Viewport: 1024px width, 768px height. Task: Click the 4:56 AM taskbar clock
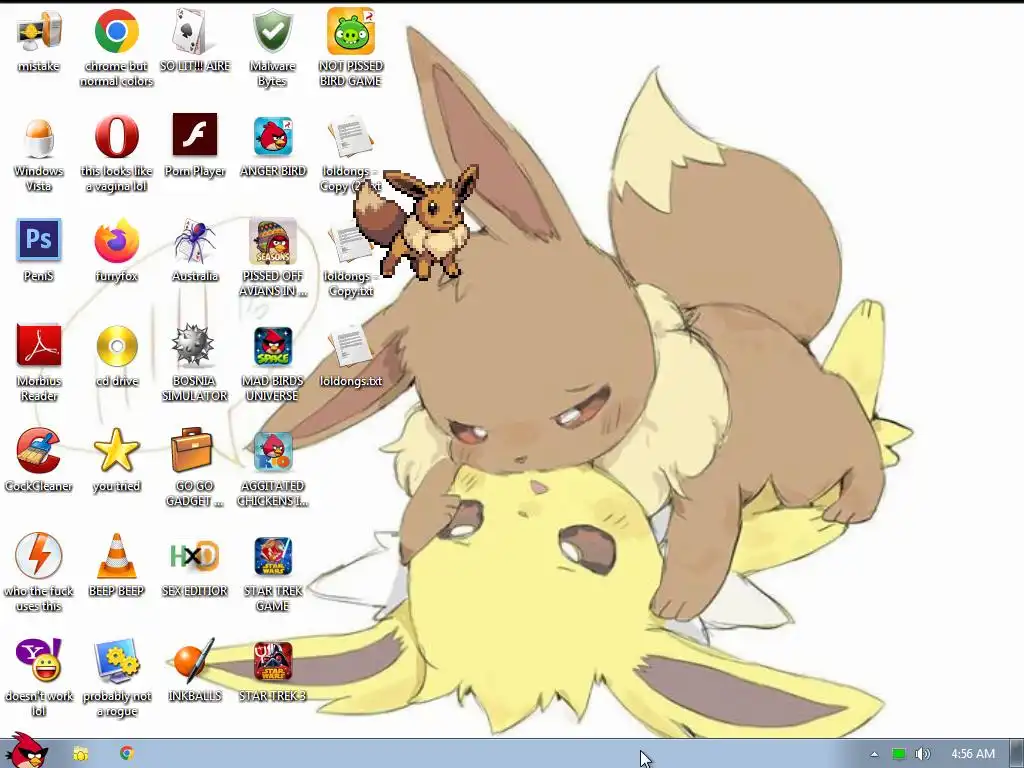[973, 754]
